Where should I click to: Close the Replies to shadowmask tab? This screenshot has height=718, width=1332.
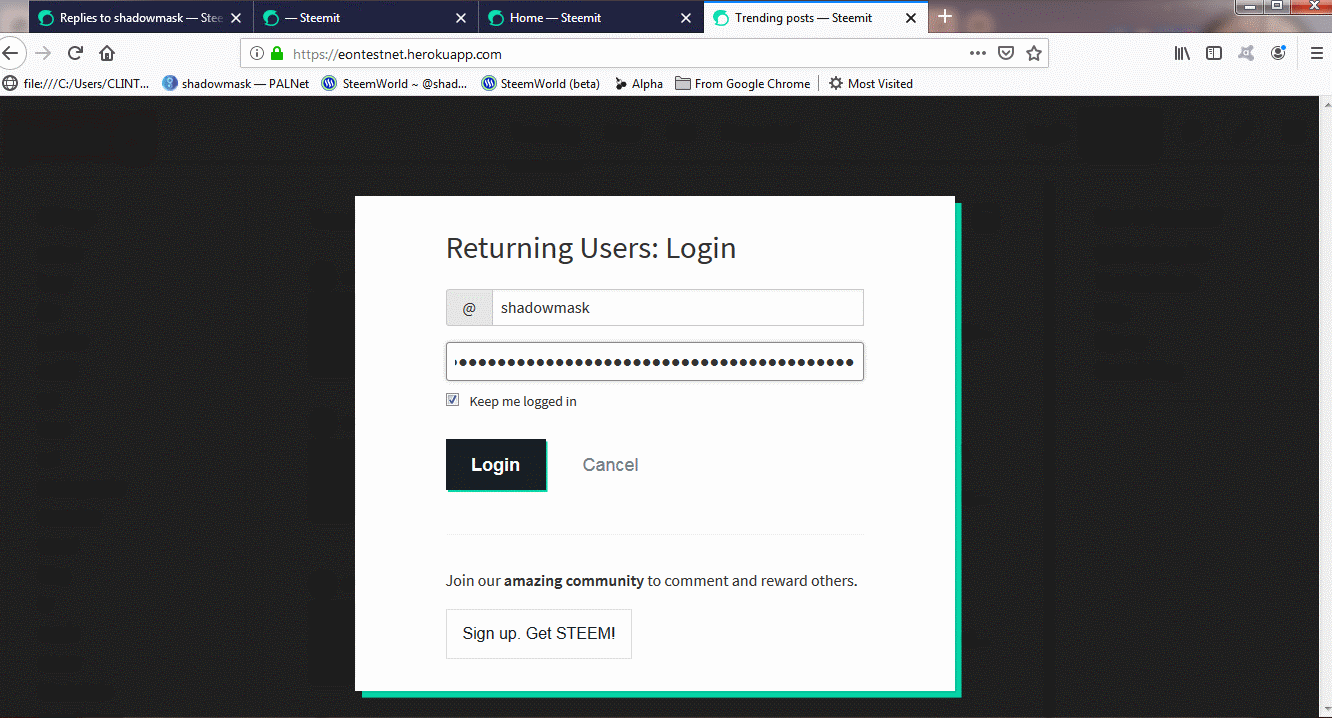coord(236,18)
